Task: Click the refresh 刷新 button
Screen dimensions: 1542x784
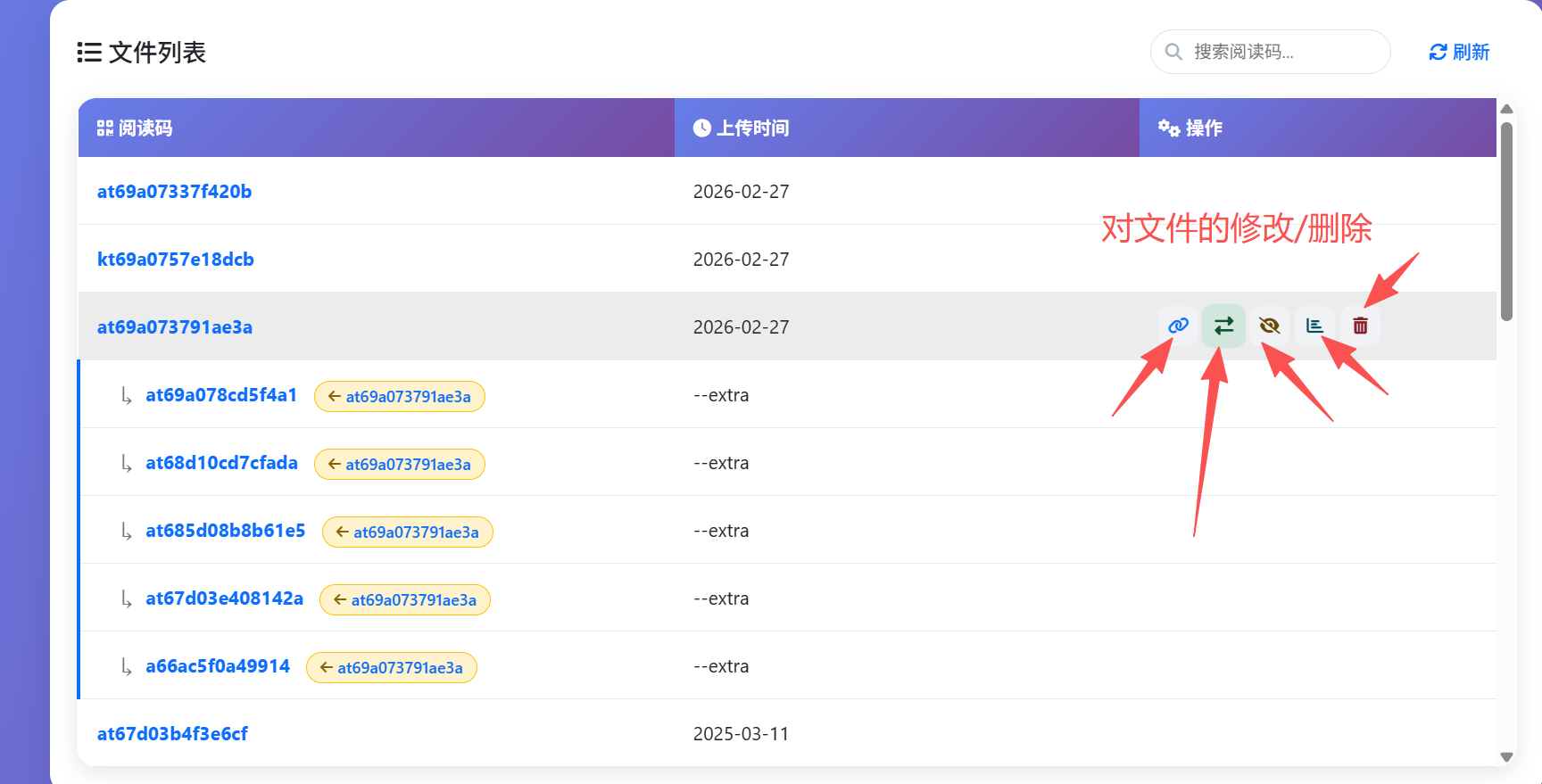Action: [x=1459, y=53]
